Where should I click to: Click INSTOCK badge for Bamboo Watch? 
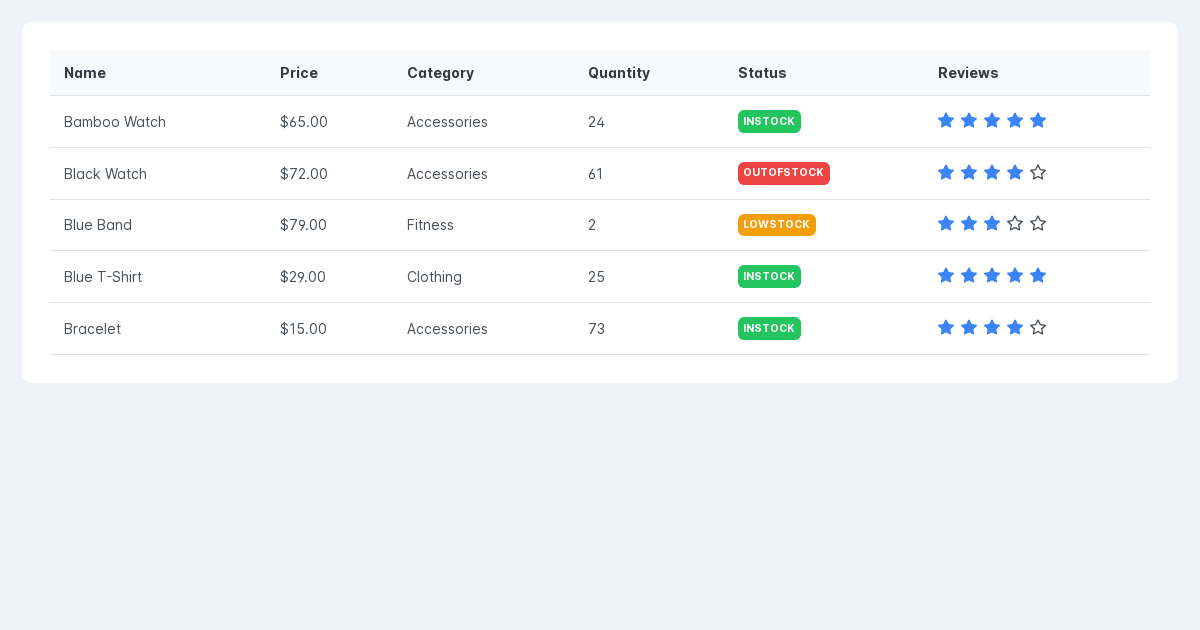click(x=769, y=121)
